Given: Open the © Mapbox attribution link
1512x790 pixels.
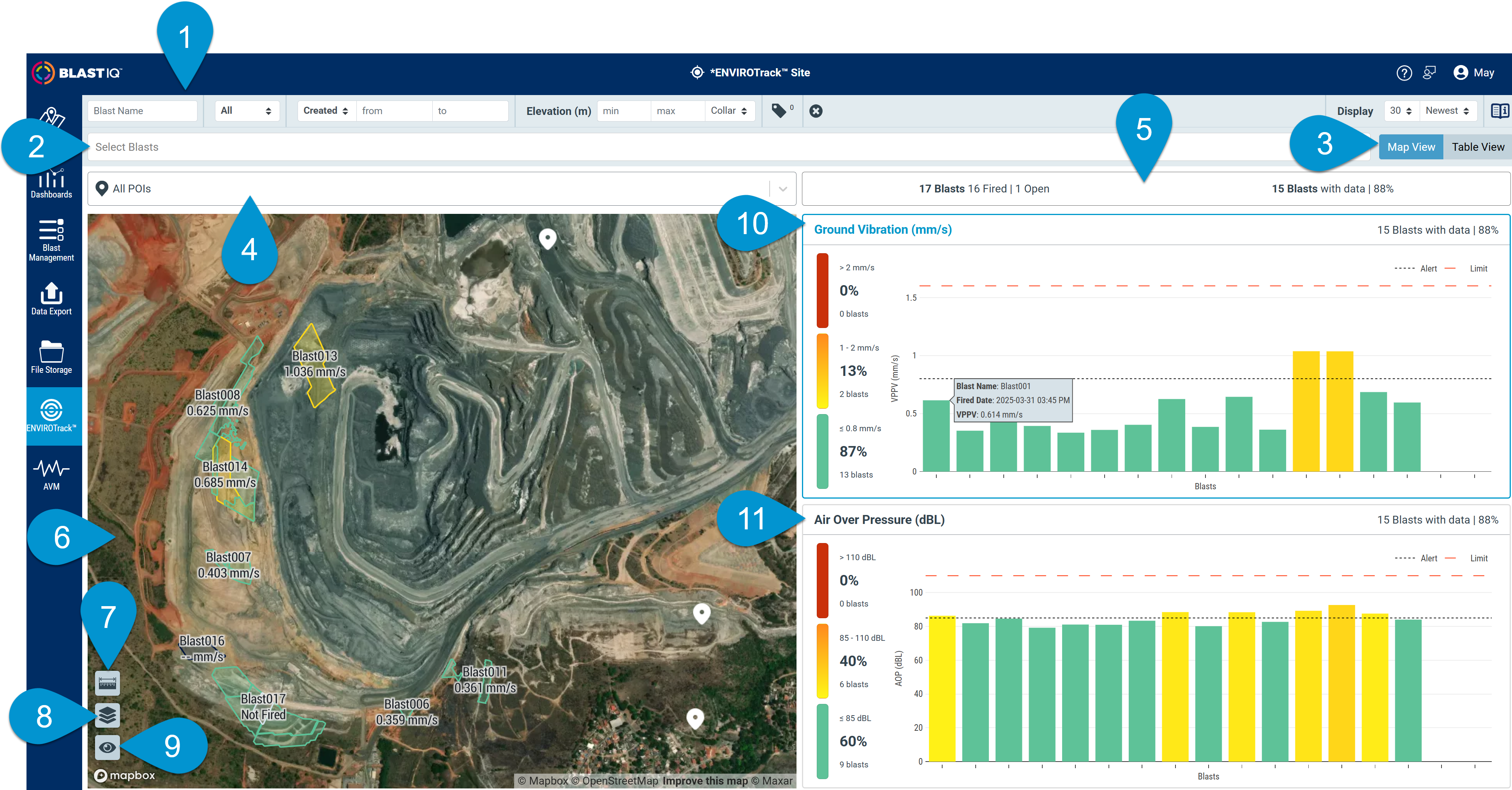Looking at the screenshot, I should point(543,781).
